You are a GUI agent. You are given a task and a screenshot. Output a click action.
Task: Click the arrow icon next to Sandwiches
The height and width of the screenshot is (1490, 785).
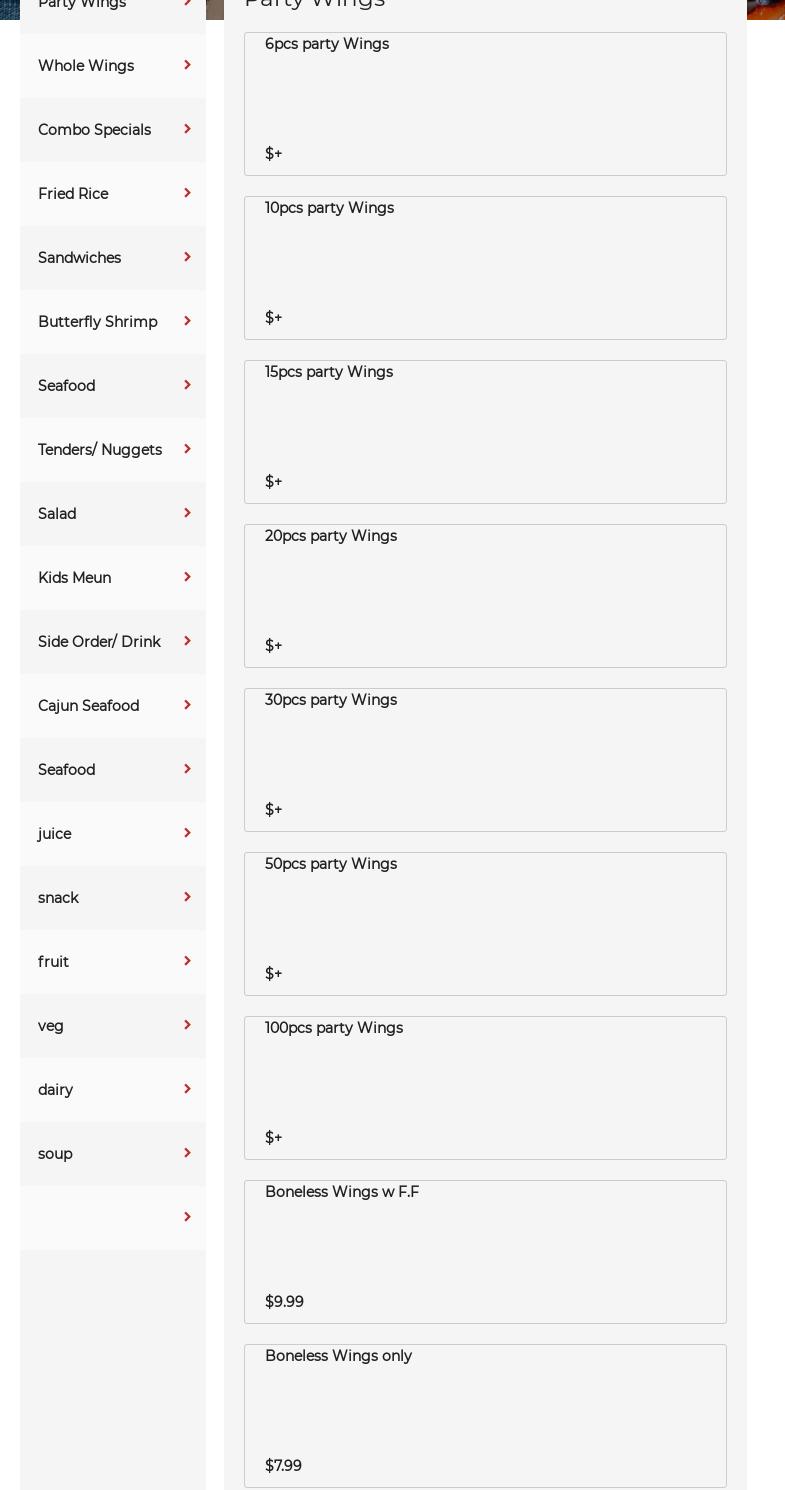pos(187,258)
